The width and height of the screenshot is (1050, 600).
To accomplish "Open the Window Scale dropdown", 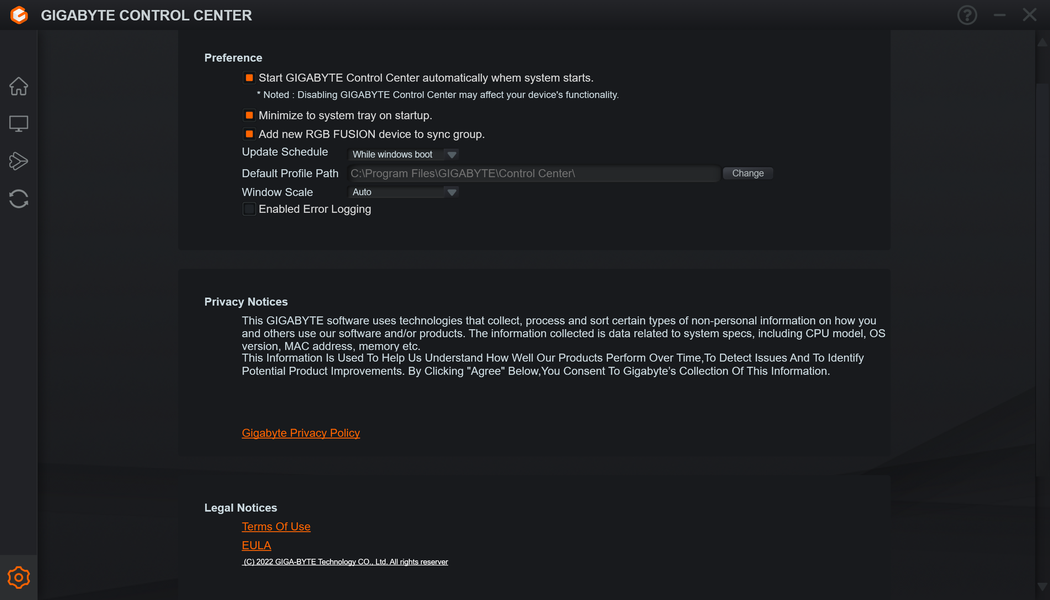I will [x=404, y=192].
